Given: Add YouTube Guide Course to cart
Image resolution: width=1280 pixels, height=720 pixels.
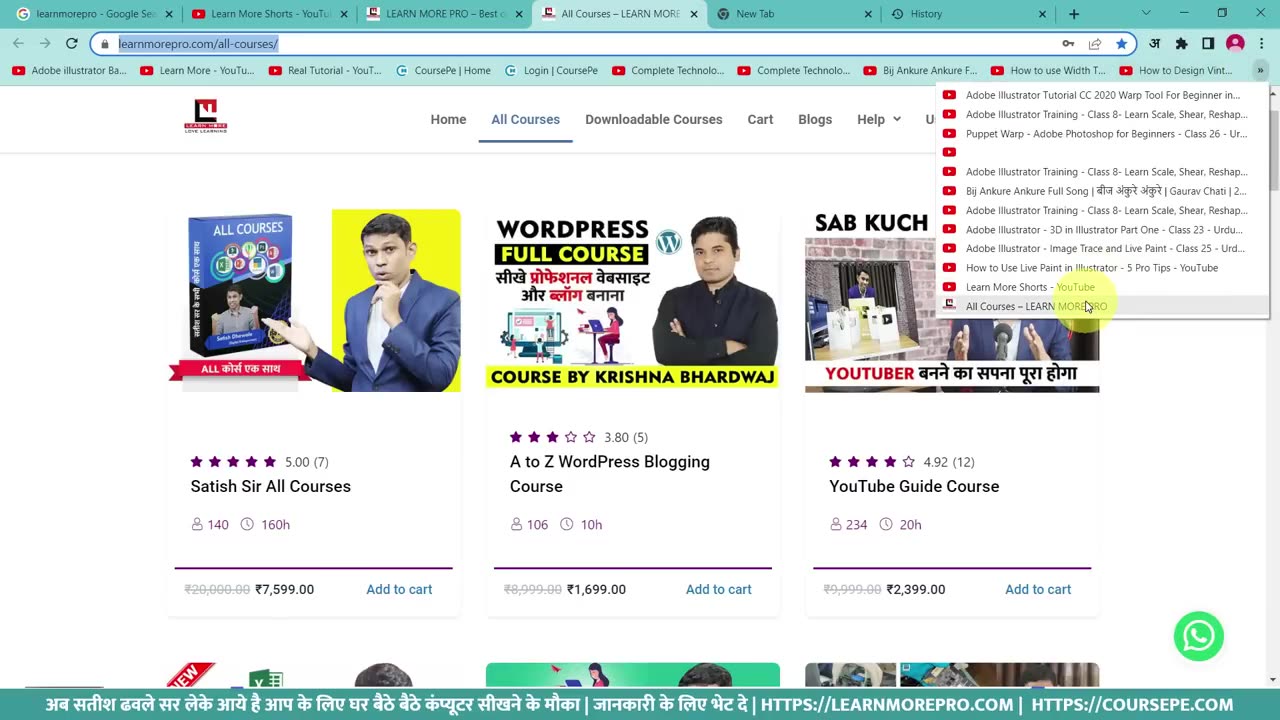Looking at the screenshot, I should tap(1038, 589).
